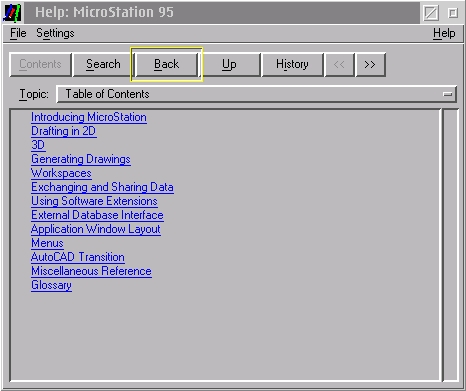Screen dimensions: 466x391
Task: Maximize the Help window
Action: (452, 13)
